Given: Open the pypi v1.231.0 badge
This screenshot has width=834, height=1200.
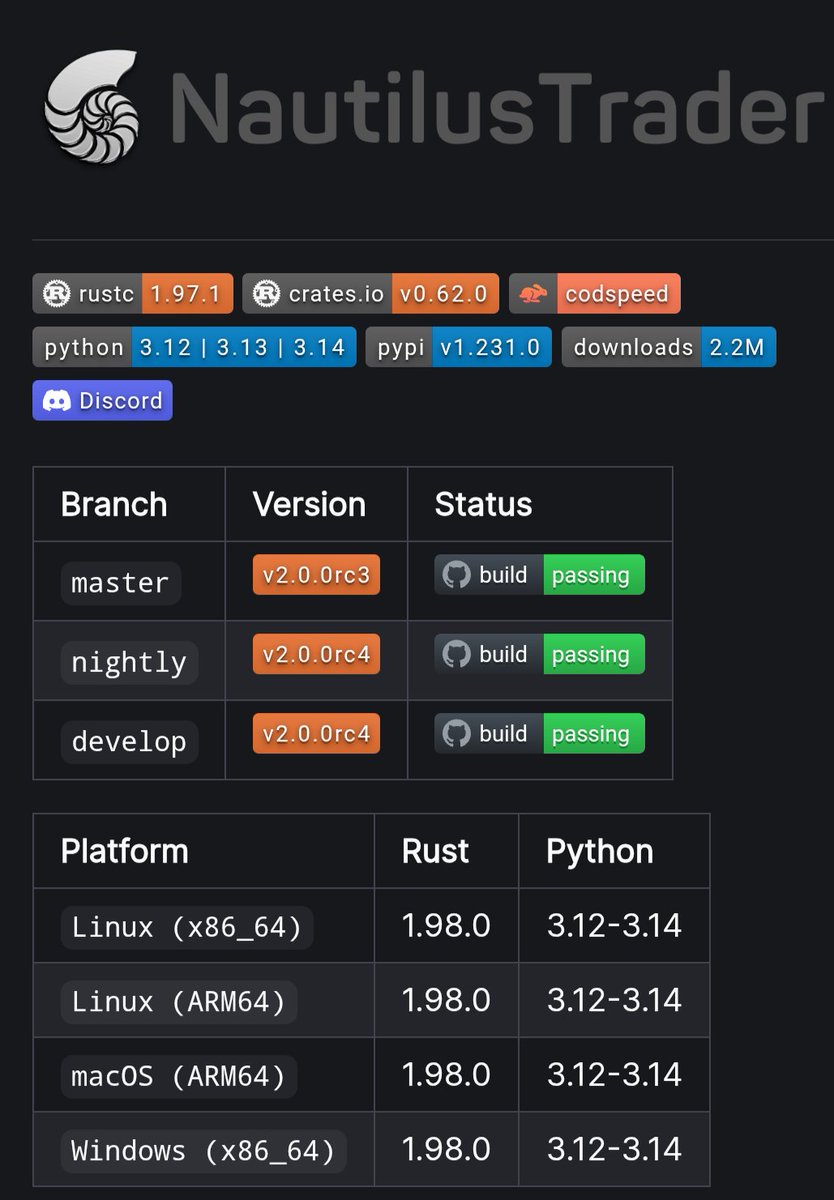Looking at the screenshot, I should tap(458, 347).
